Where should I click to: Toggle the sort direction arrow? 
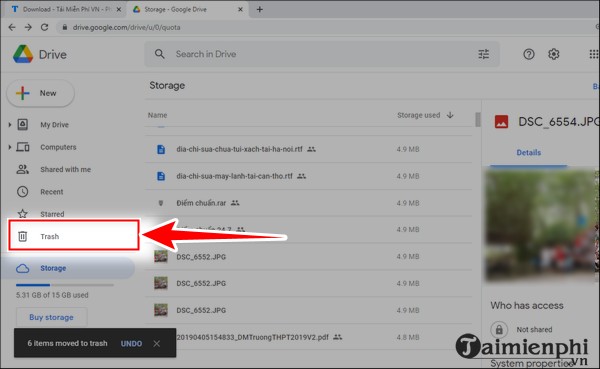(450, 115)
